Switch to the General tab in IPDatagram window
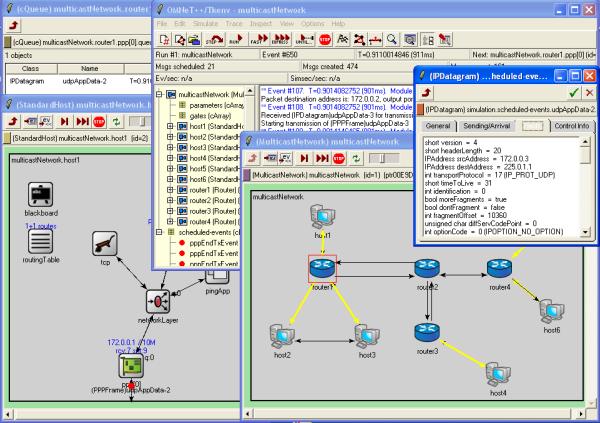Image resolution: width=600 pixels, height=423 pixels. 438,126
